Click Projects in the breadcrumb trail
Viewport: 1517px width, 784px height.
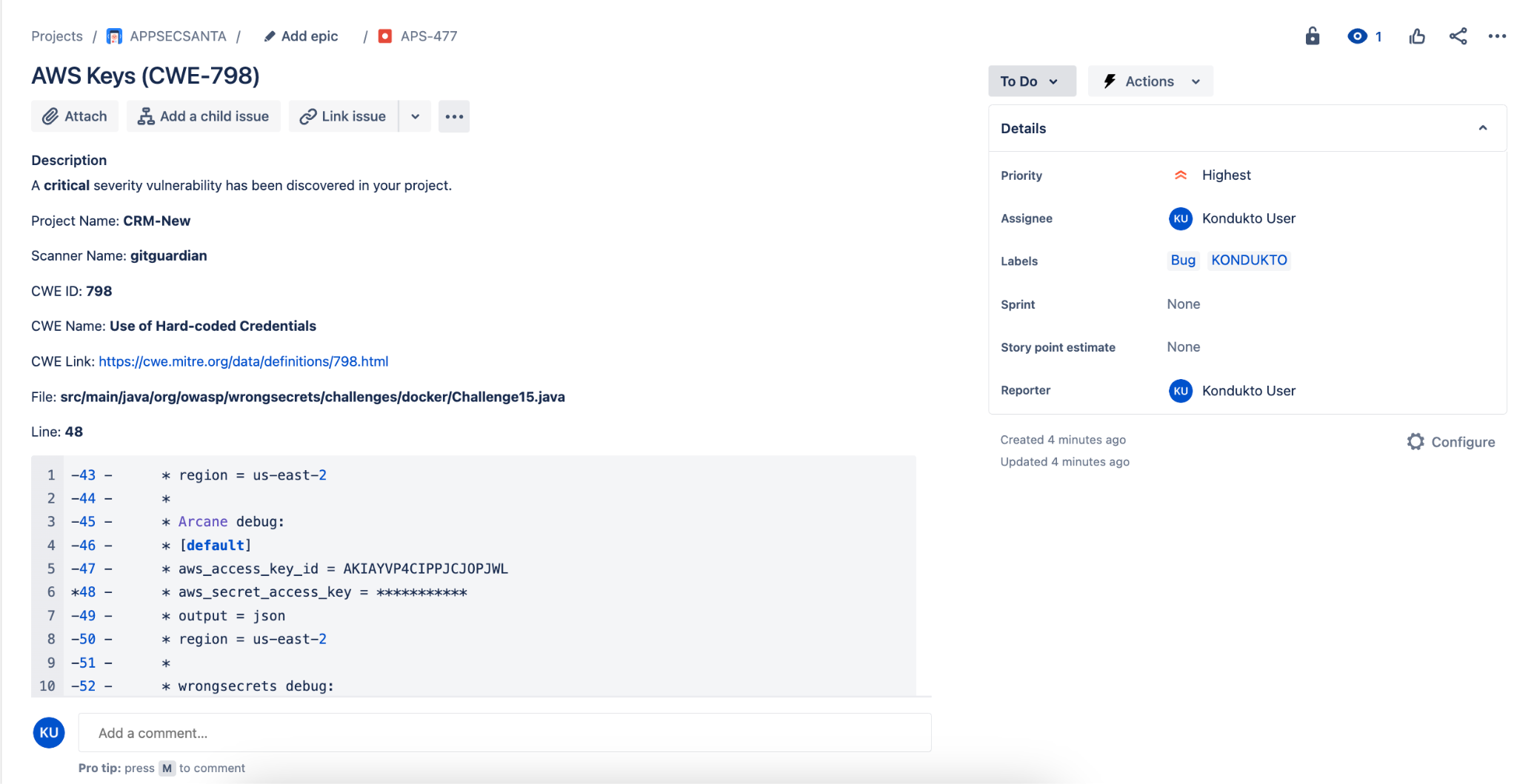pyautogui.click(x=57, y=36)
